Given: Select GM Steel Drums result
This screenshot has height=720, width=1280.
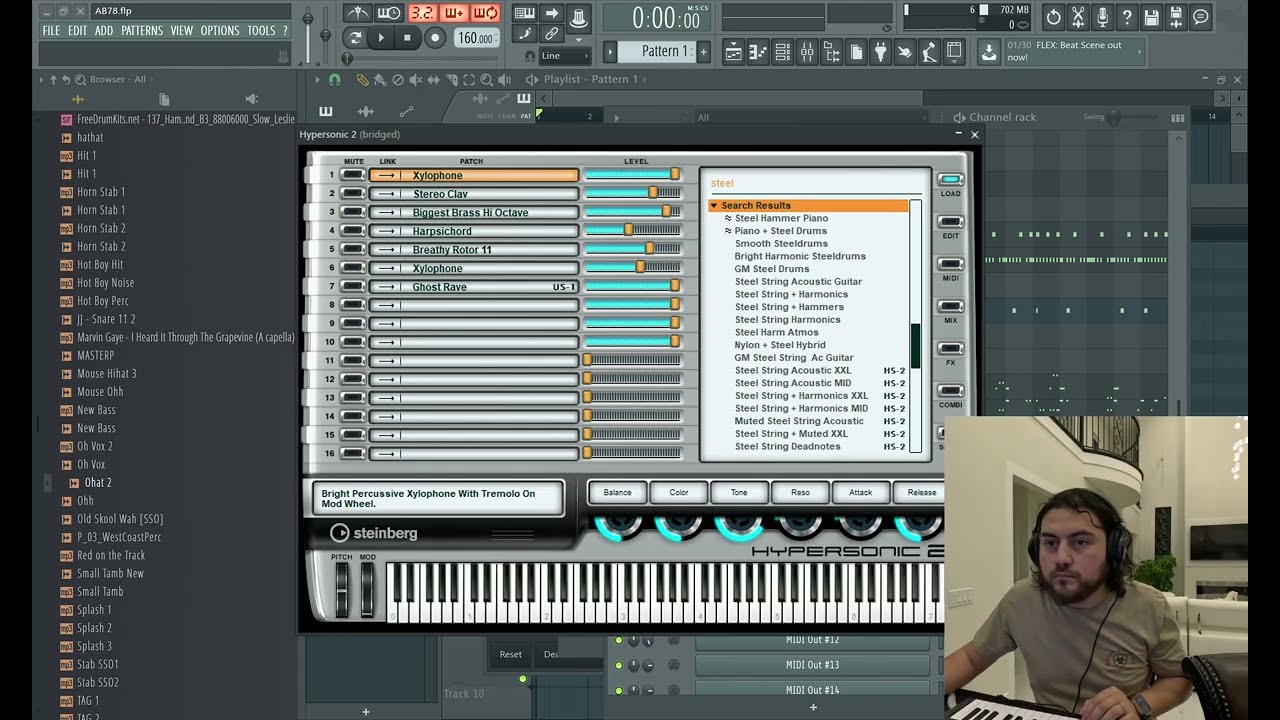Looking at the screenshot, I should 771,269.
